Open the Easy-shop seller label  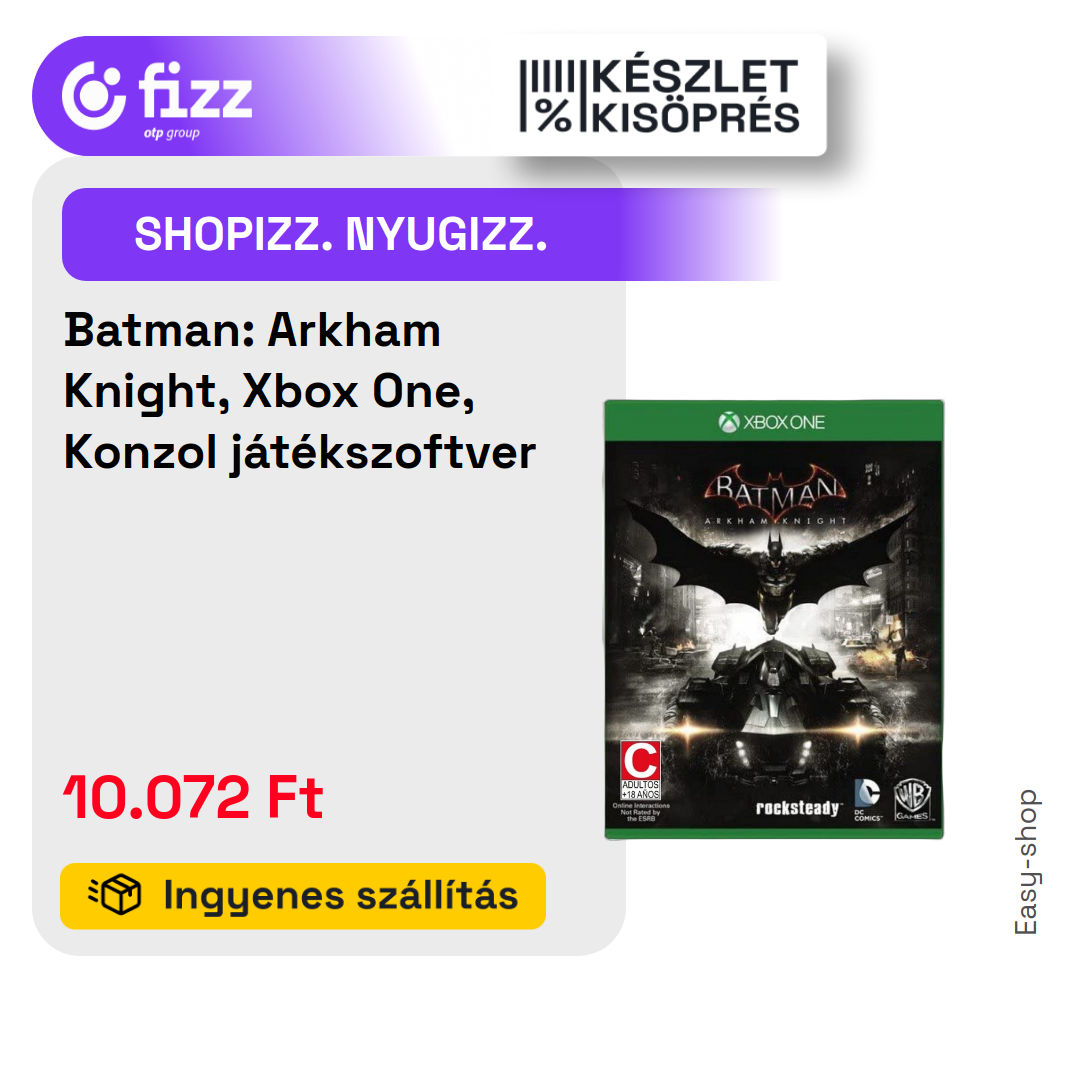point(1026,862)
